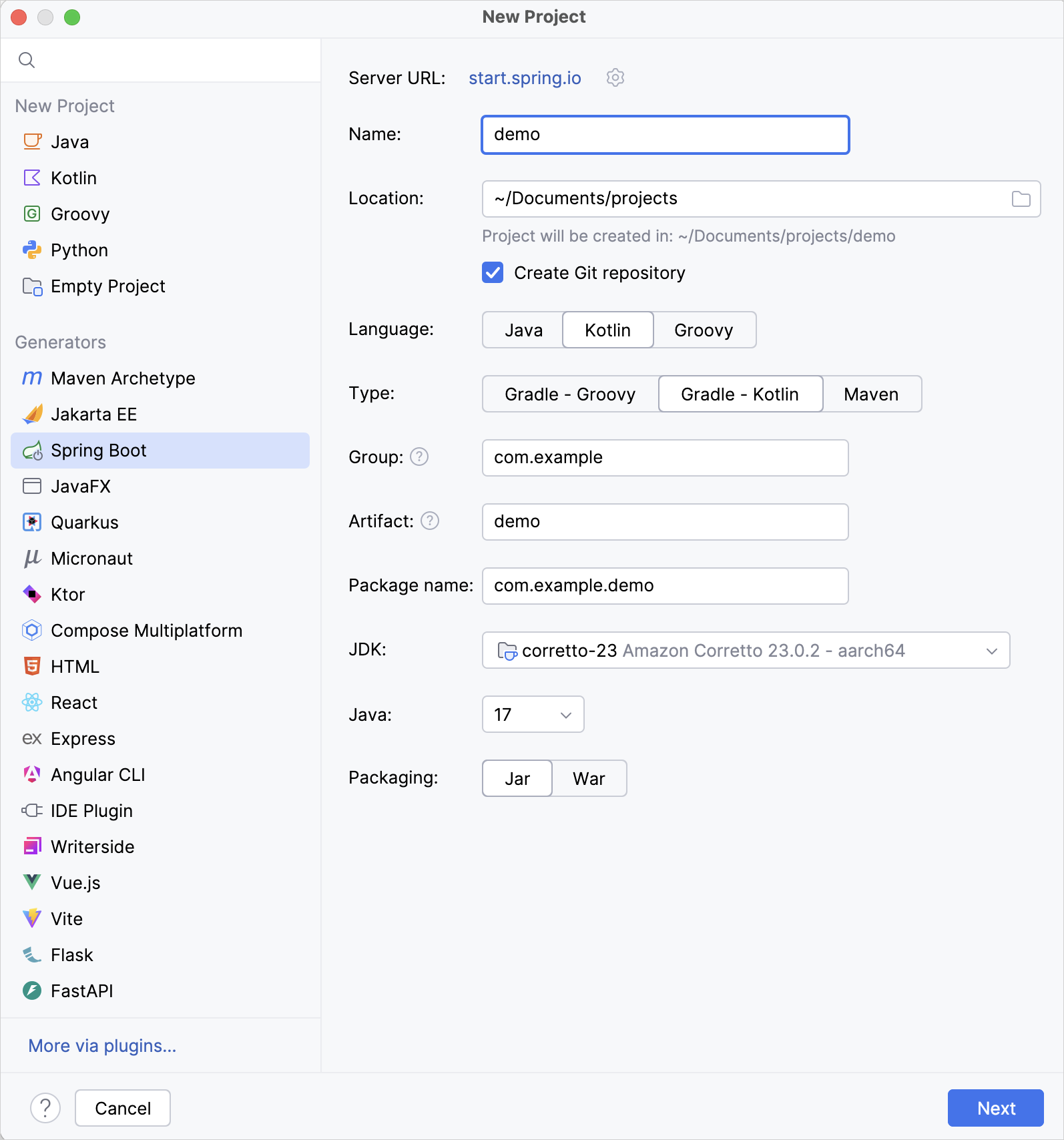
Task: Click the Package name input field
Action: click(665, 586)
